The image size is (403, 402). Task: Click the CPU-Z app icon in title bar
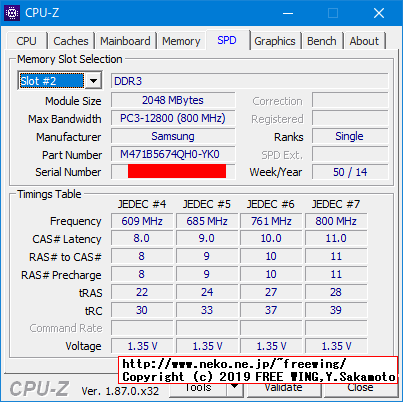[12, 13]
